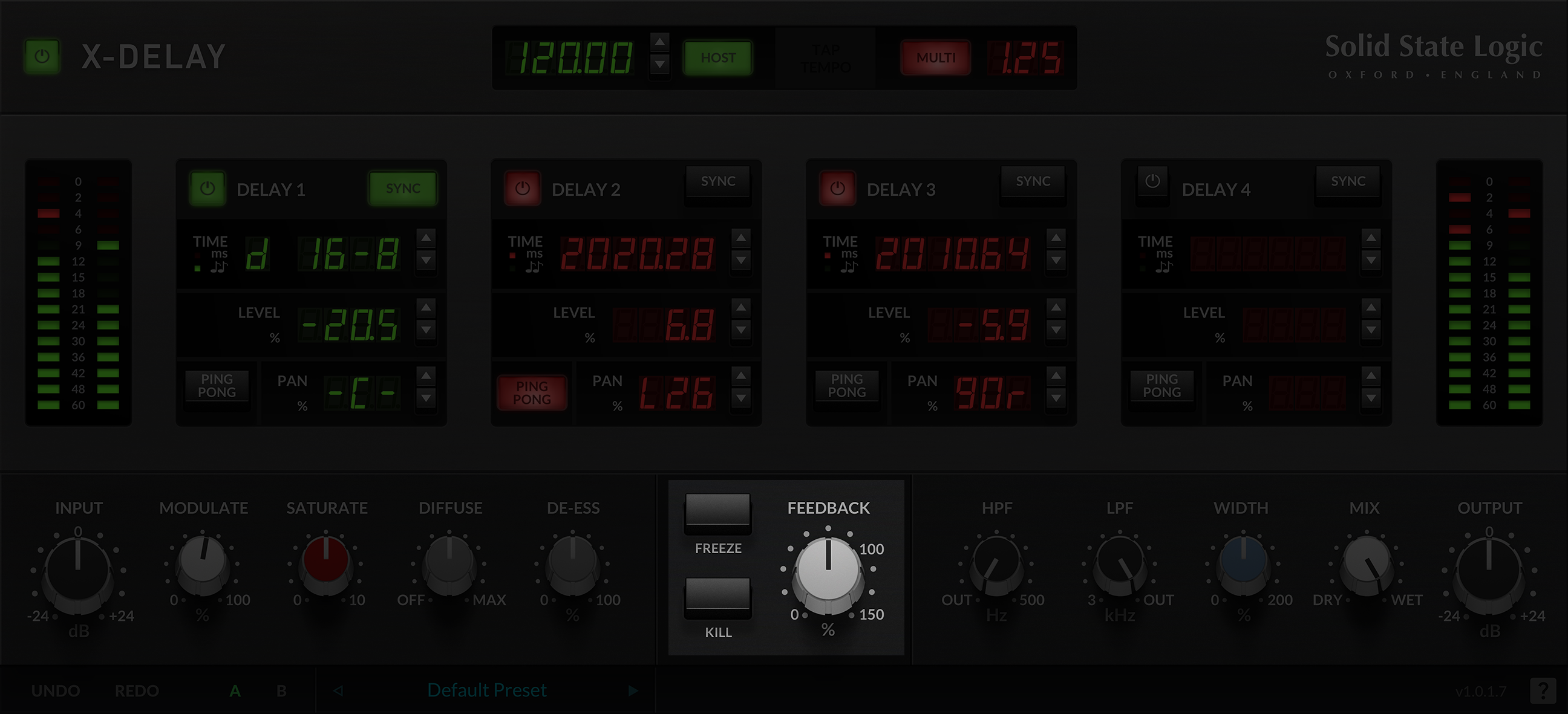This screenshot has height=714, width=1568.
Task: Engage the FREEZE feedback switch
Action: coord(717,514)
